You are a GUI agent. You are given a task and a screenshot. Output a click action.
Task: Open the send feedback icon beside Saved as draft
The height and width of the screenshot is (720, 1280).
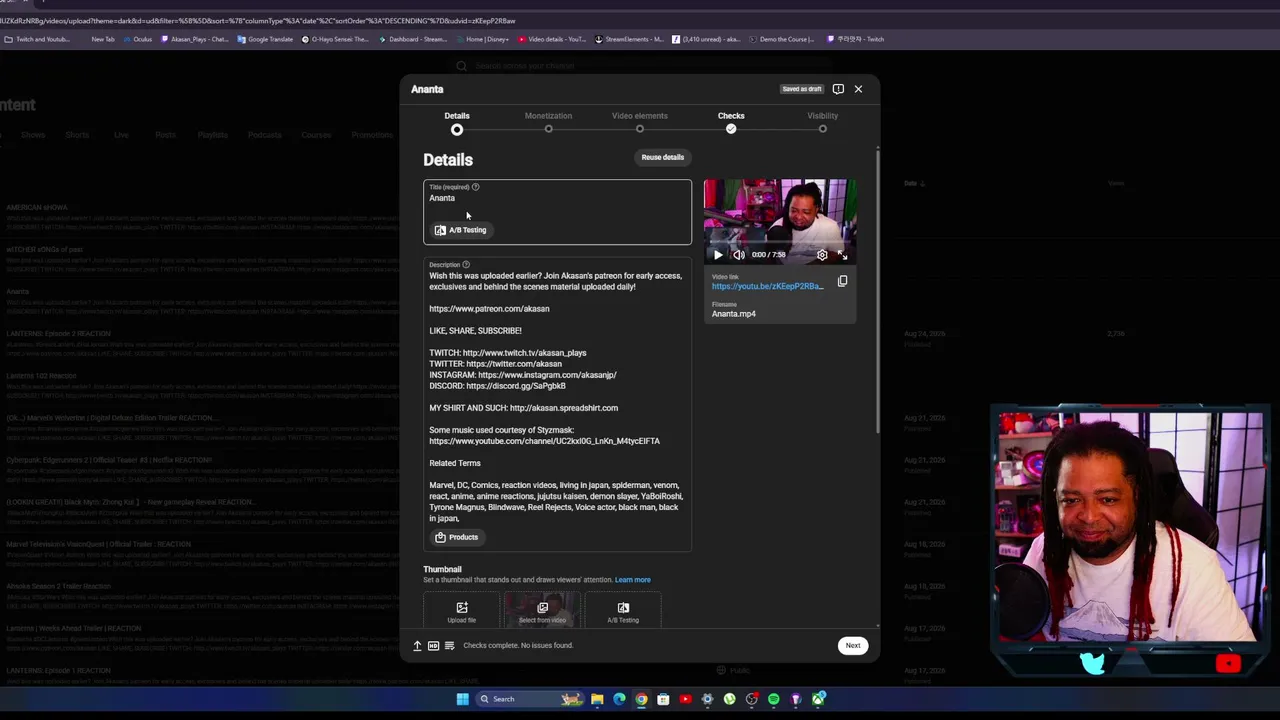838,89
